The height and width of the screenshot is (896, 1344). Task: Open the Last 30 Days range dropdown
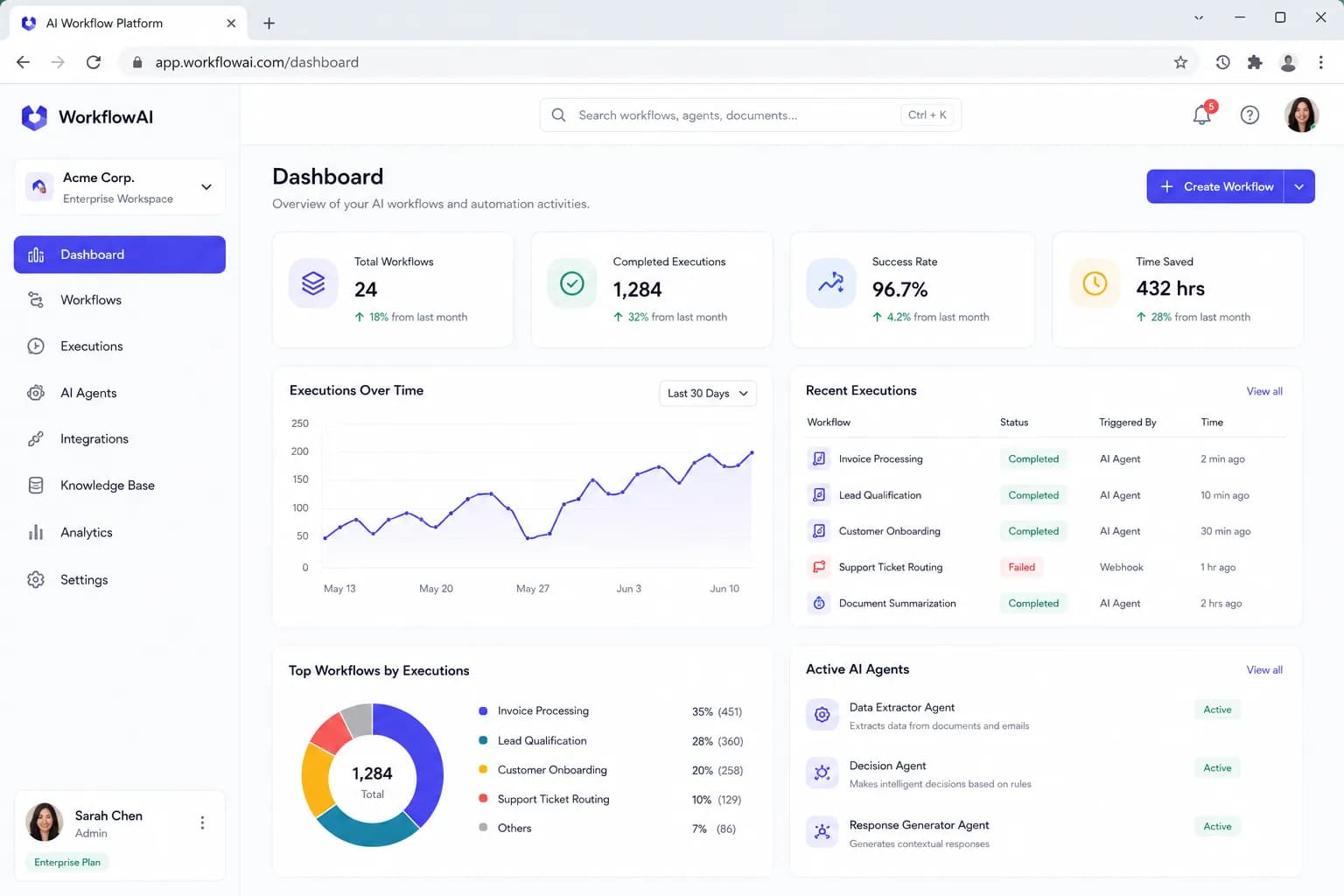[708, 393]
